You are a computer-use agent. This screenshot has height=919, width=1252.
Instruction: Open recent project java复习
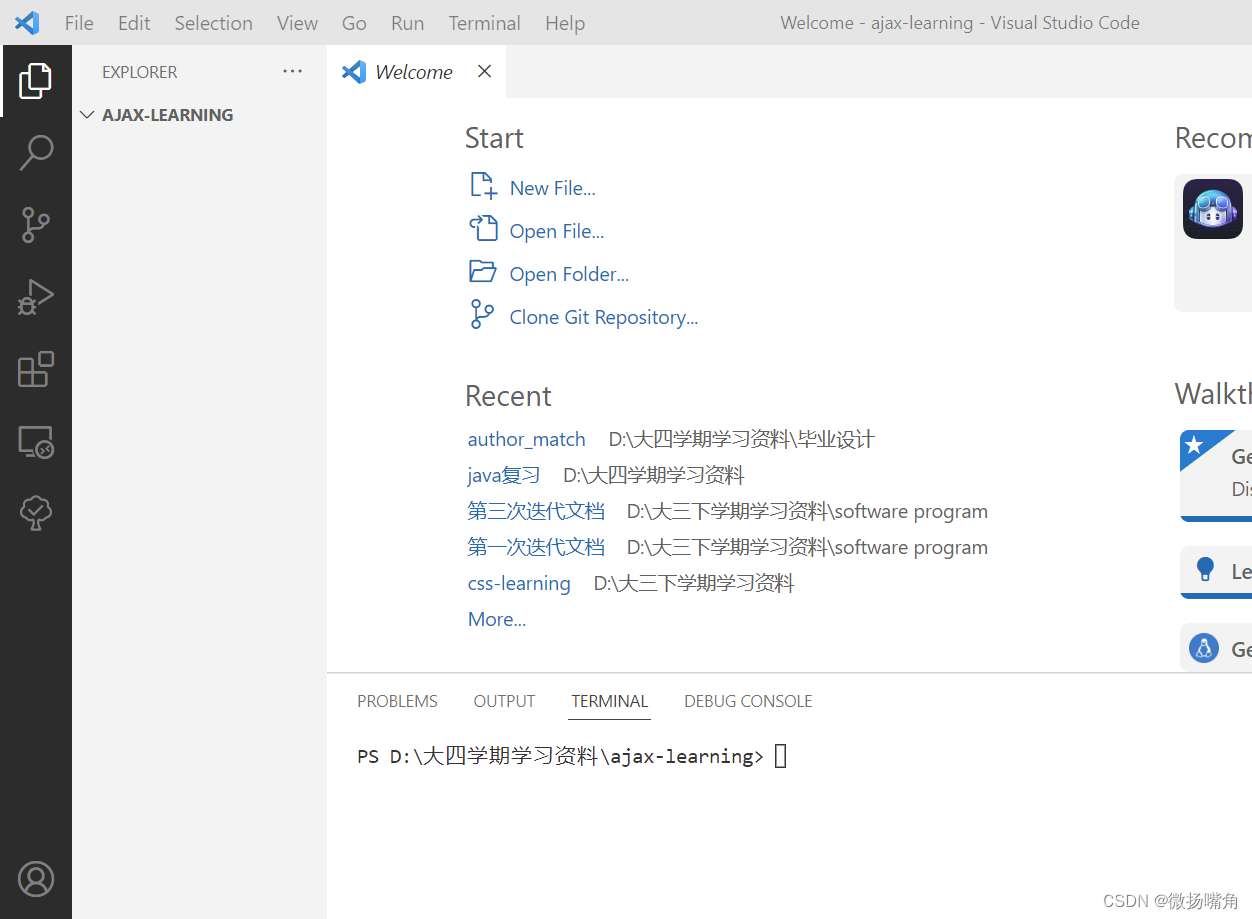pyautogui.click(x=504, y=475)
